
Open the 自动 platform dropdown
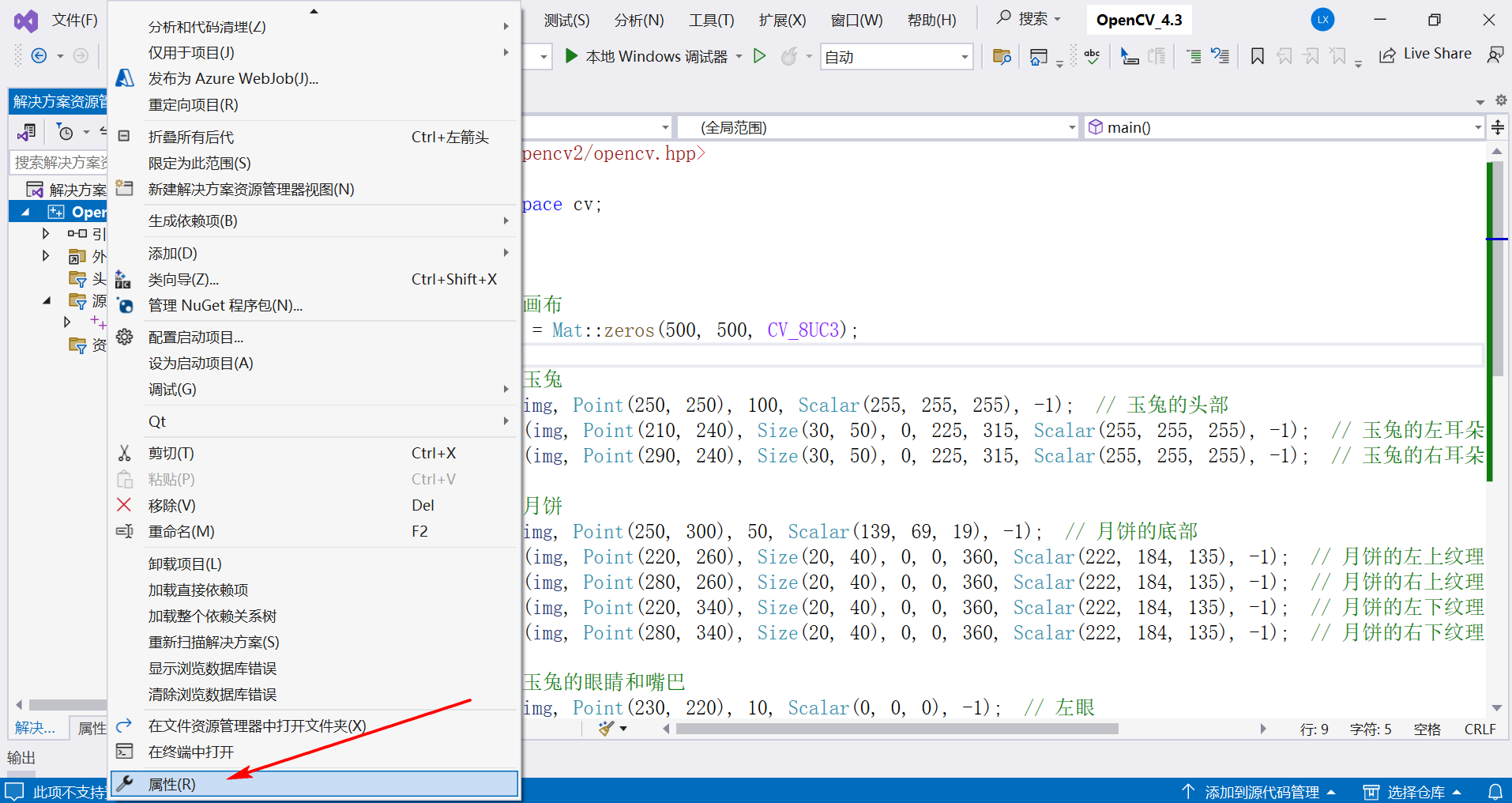click(896, 57)
